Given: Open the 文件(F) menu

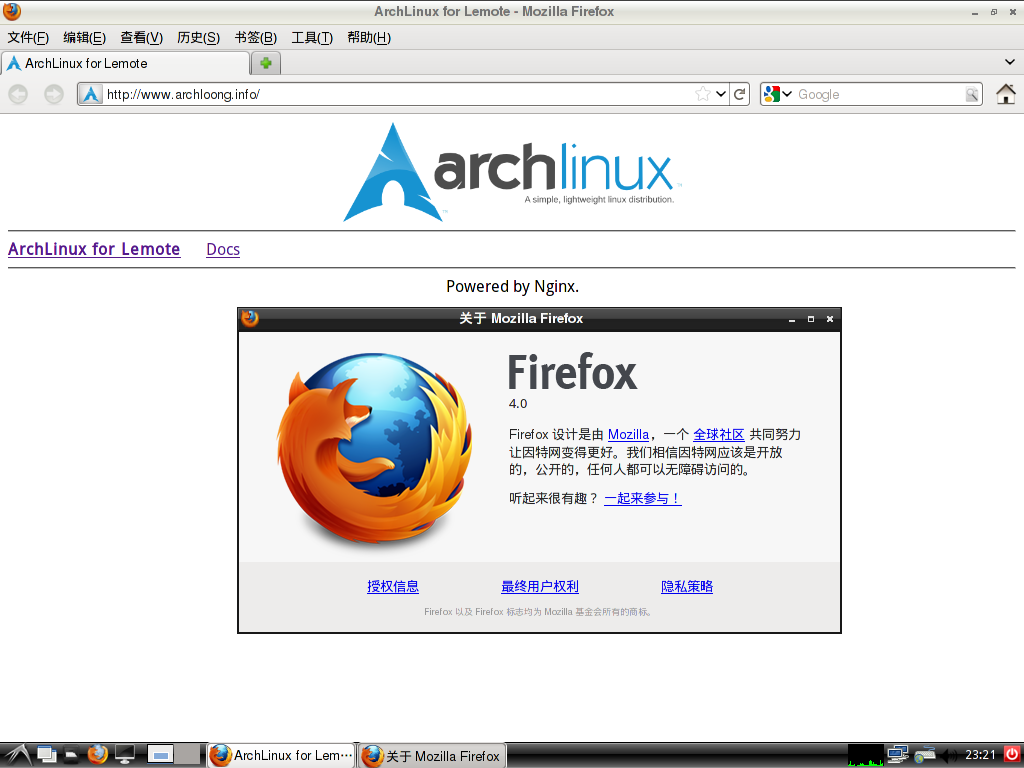Looking at the screenshot, I should click(x=28, y=38).
